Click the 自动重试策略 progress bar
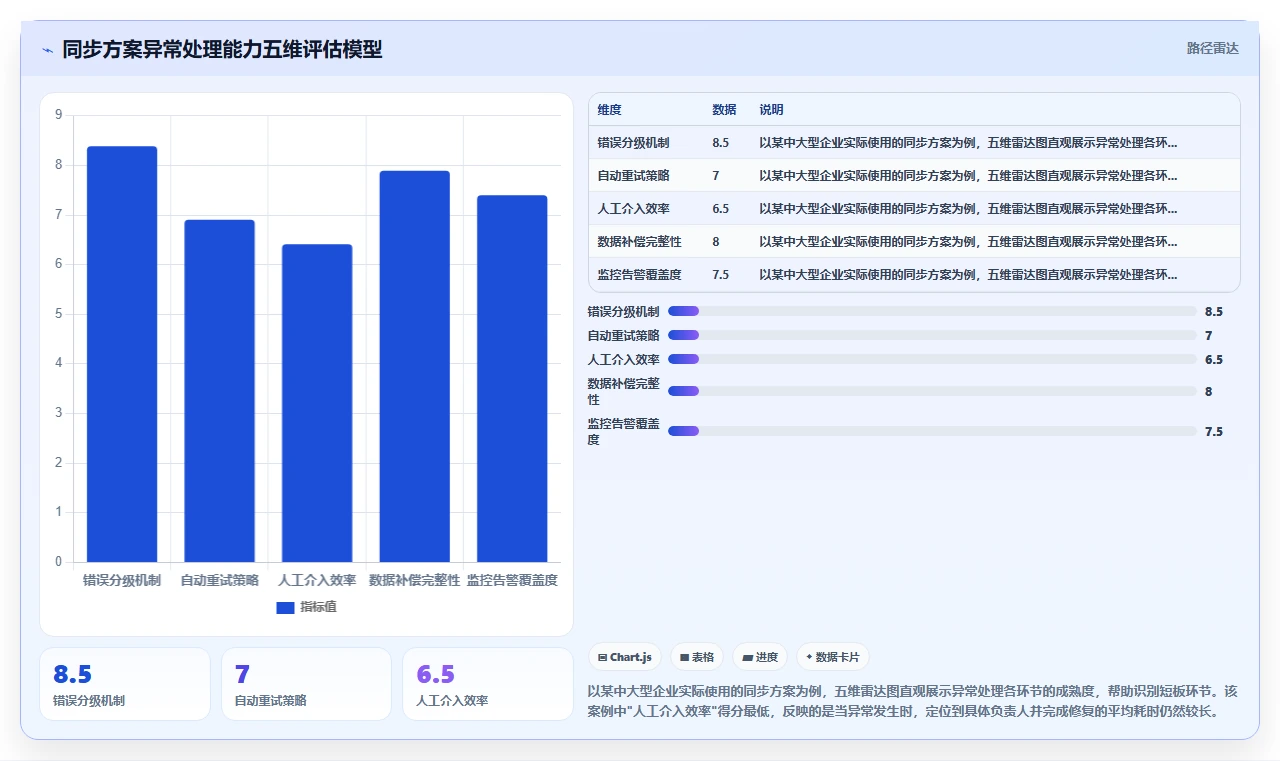1280x761 pixels. 932,335
